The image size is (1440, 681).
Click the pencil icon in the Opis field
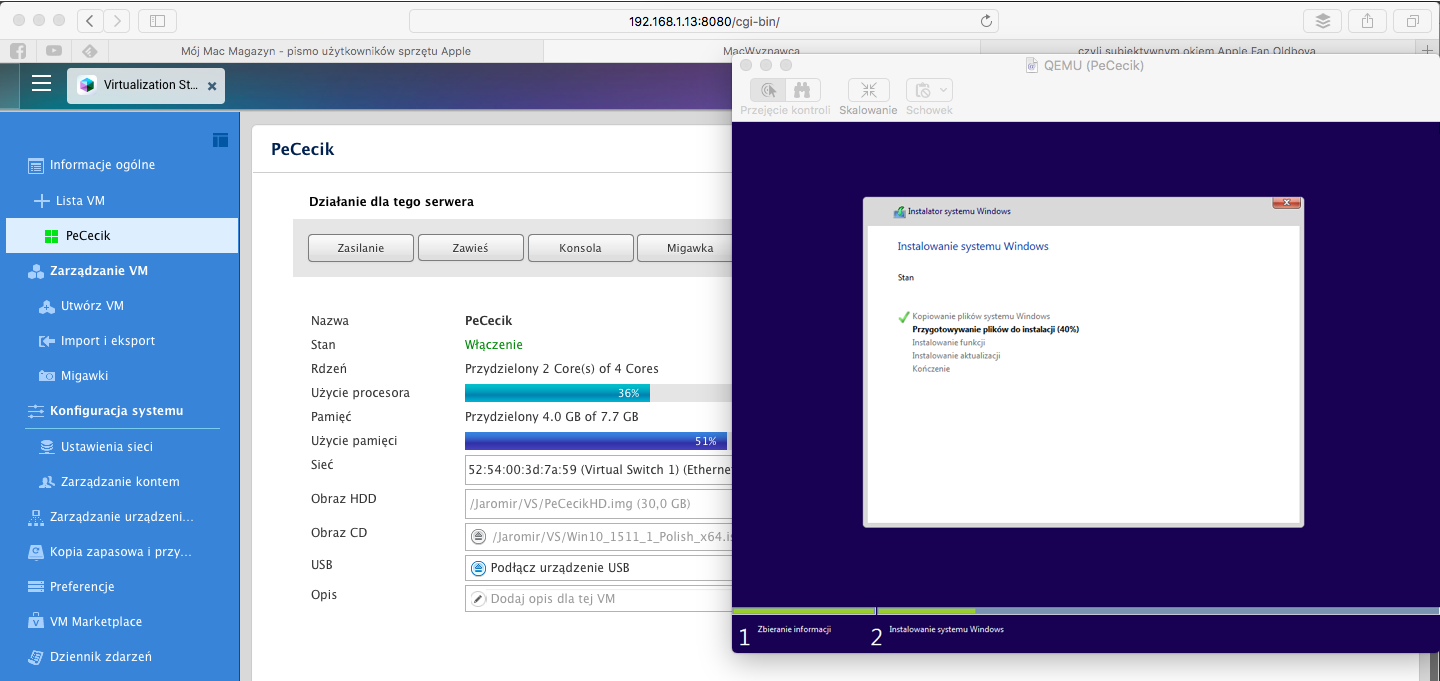tap(478, 599)
